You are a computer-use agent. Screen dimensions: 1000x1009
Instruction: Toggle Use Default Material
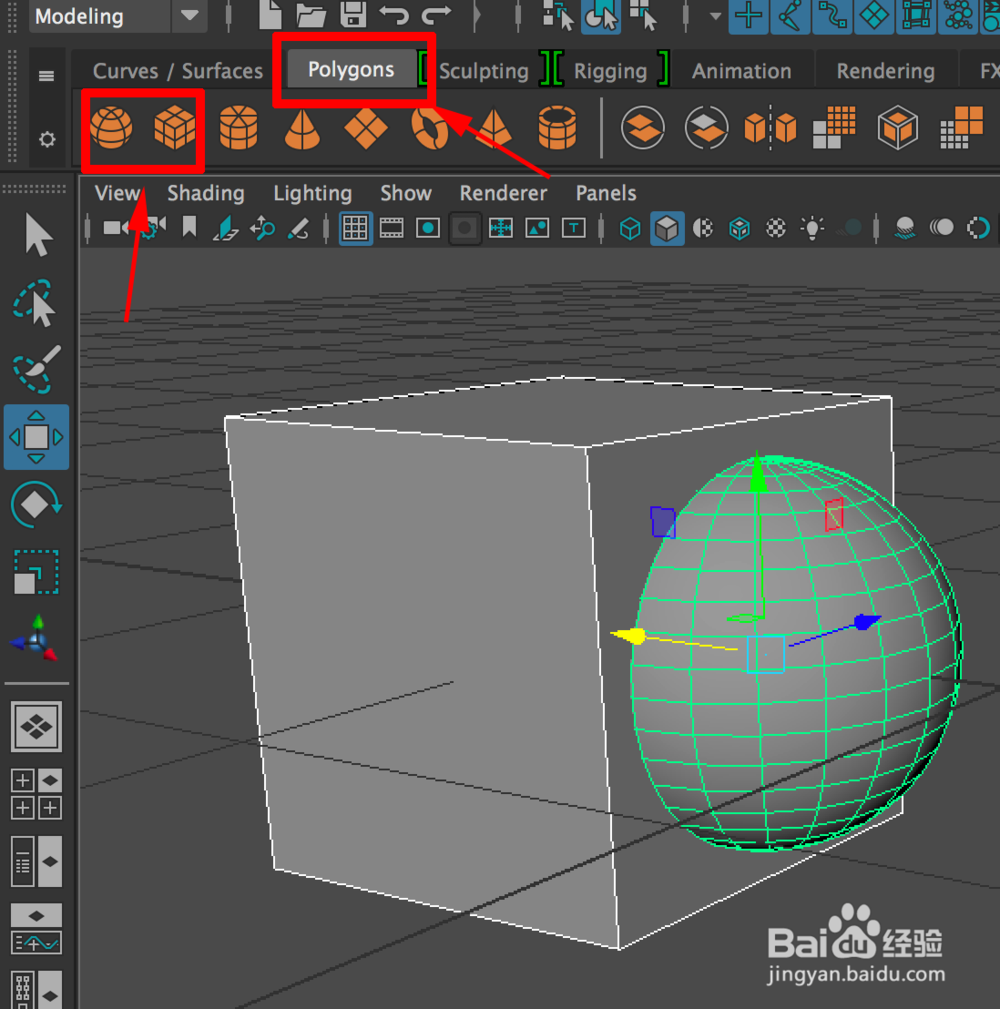[x=703, y=228]
